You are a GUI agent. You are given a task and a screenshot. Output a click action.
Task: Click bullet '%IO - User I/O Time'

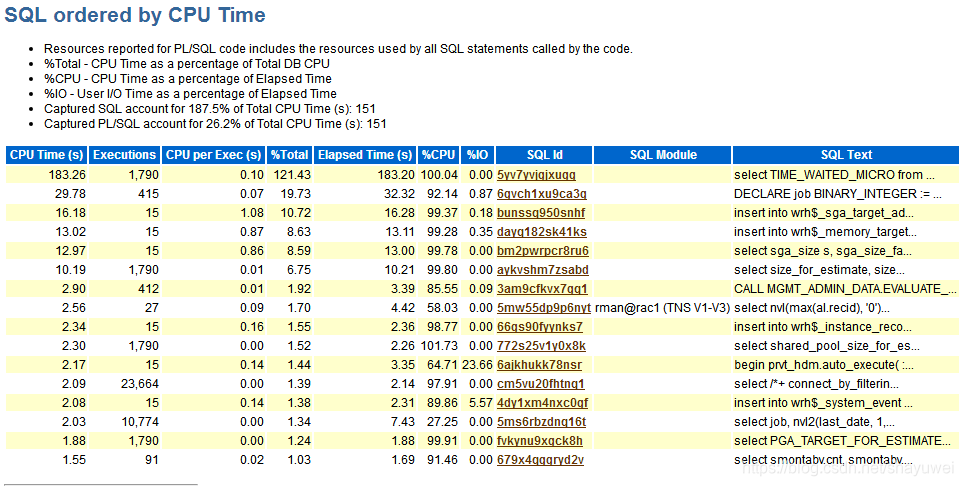coord(190,94)
